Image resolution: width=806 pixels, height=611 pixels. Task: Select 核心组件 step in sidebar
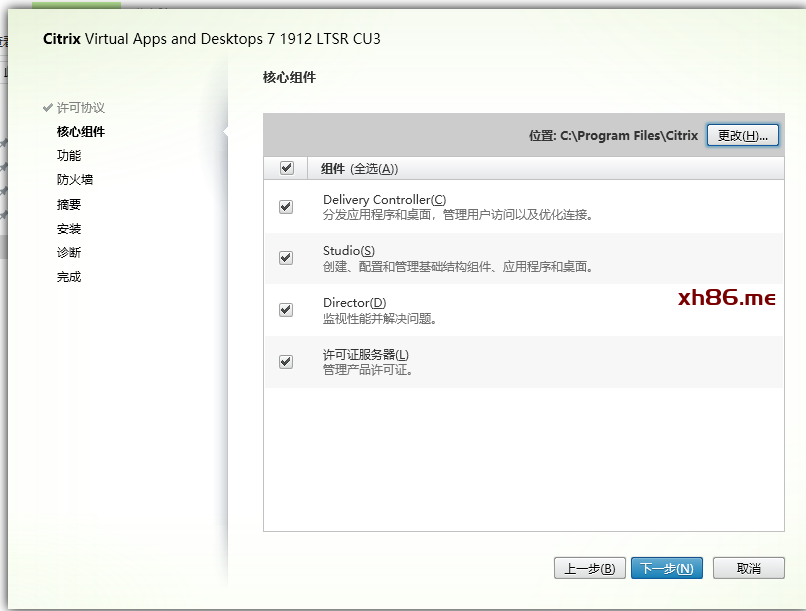(81, 132)
